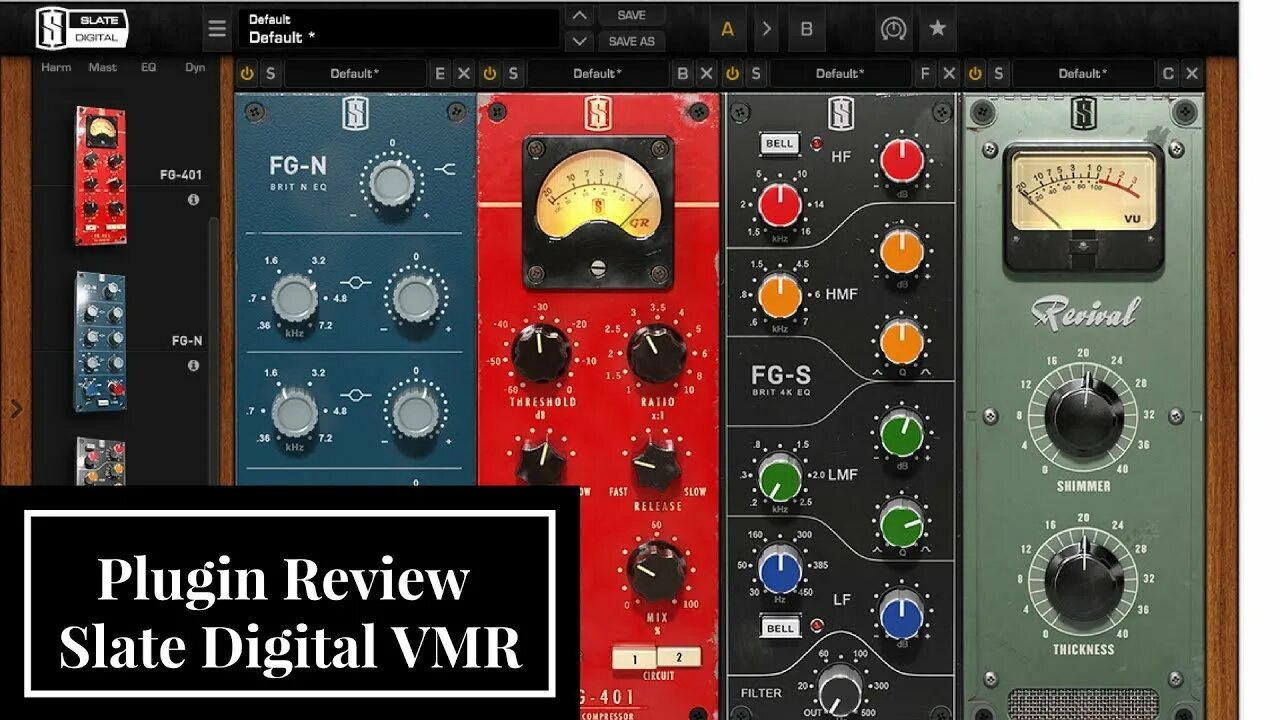Expand the left side panel arrow
The image size is (1280, 720).
pyautogui.click(x=16, y=408)
